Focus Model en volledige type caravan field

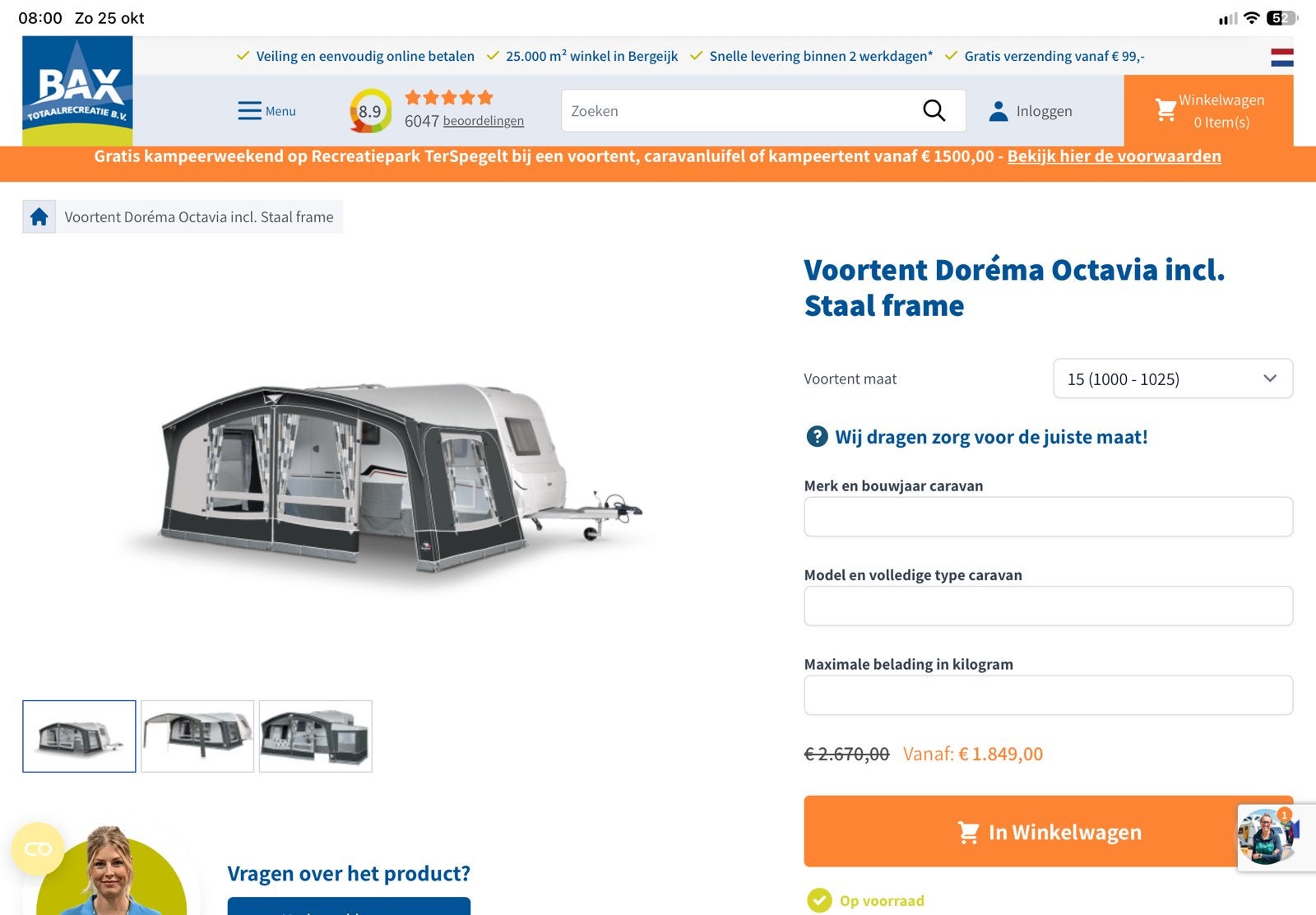pos(1048,606)
